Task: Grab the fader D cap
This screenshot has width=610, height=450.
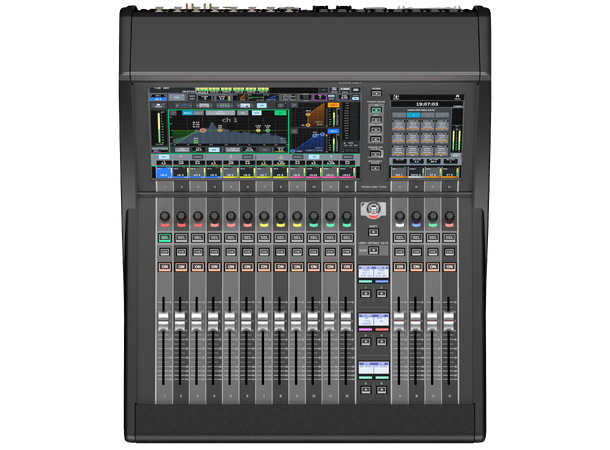Action: (448, 321)
